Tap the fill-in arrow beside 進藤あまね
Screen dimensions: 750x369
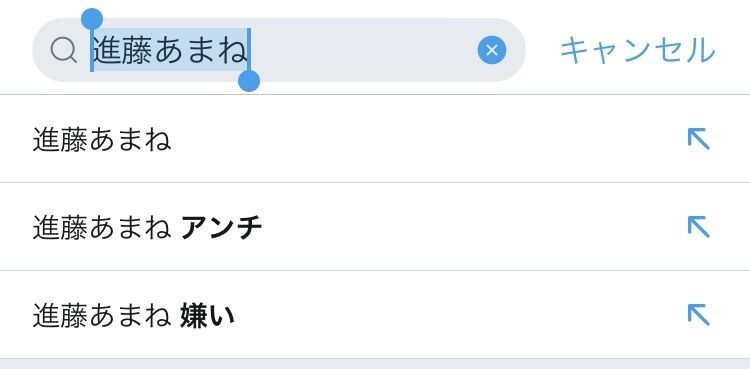click(698, 139)
